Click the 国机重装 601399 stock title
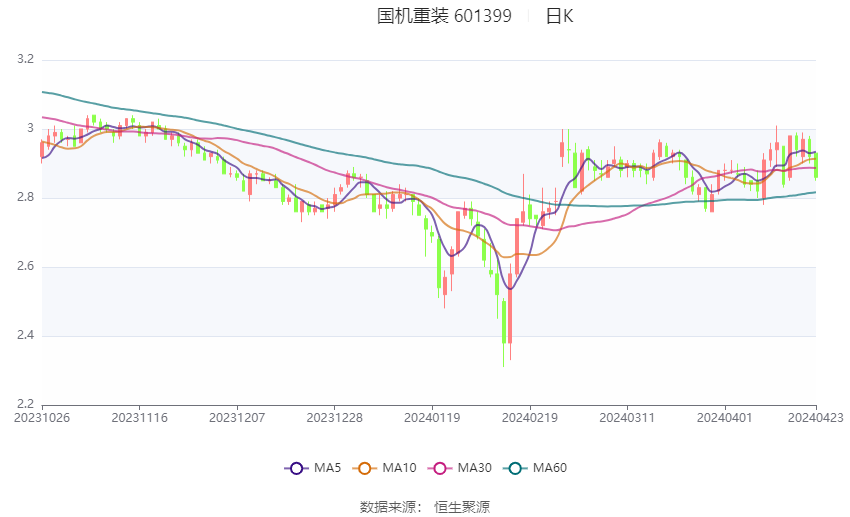Screen dimensions: 850x517 point(444,16)
